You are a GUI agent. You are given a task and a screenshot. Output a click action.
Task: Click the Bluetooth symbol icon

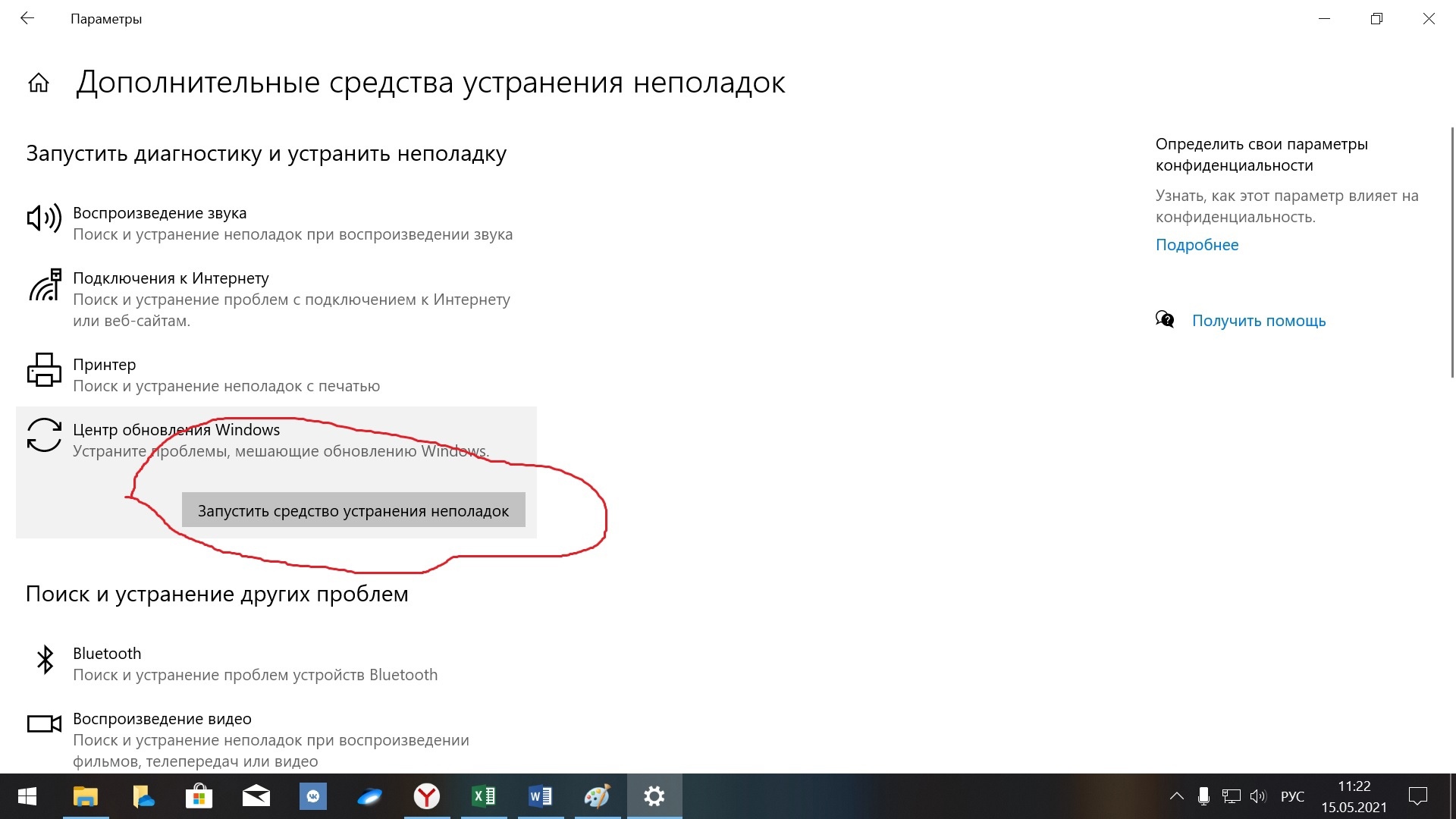pyautogui.click(x=45, y=660)
